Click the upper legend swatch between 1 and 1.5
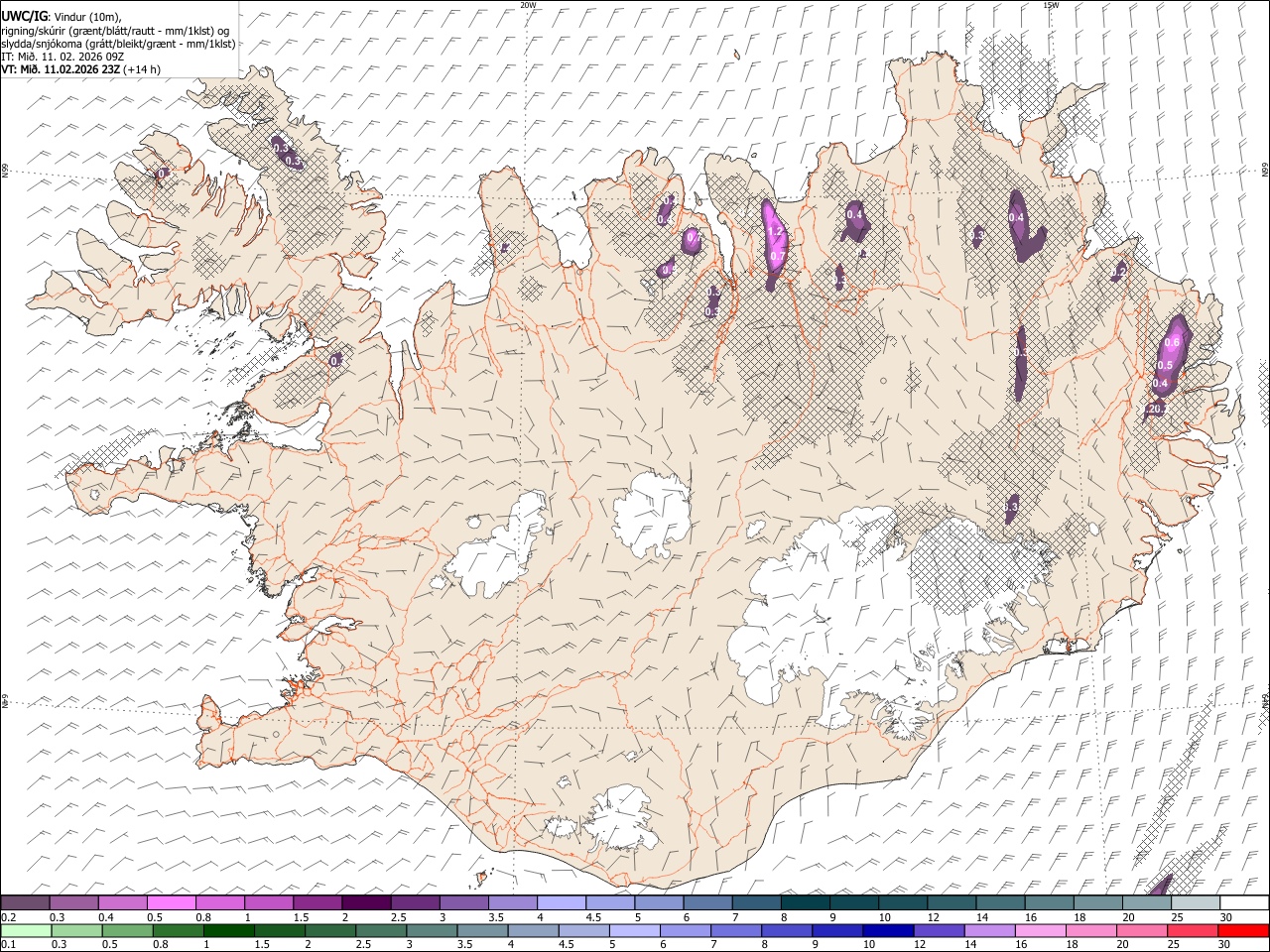Viewport: 1270px width, 952px height. (269, 903)
